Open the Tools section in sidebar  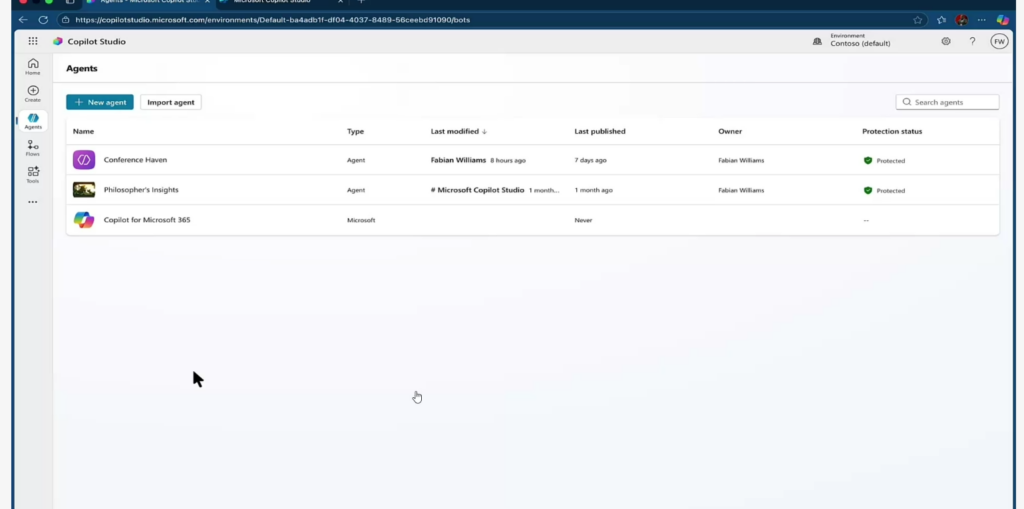(x=33, y=175)
